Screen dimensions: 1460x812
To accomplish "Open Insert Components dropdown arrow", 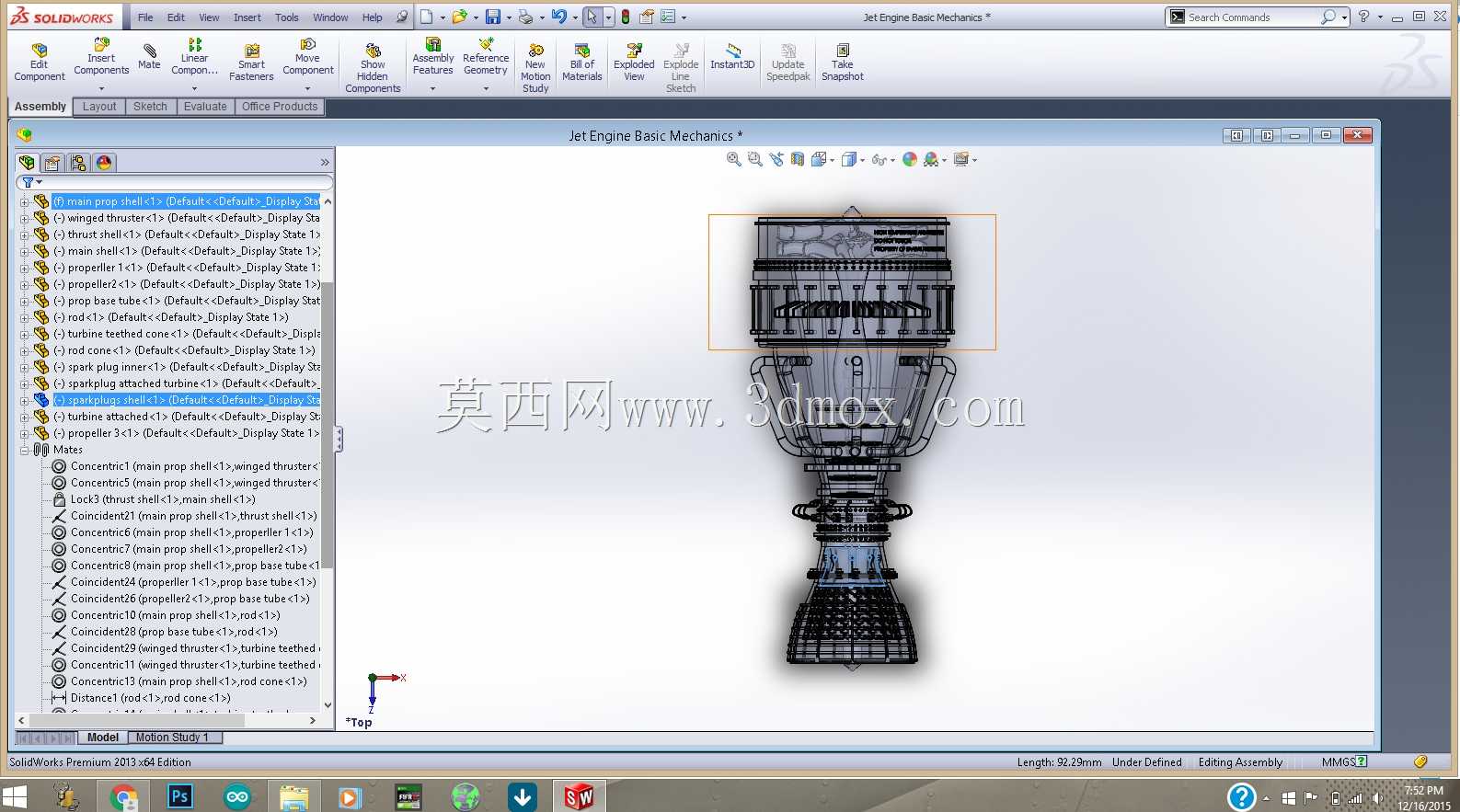I will point(101,89).
